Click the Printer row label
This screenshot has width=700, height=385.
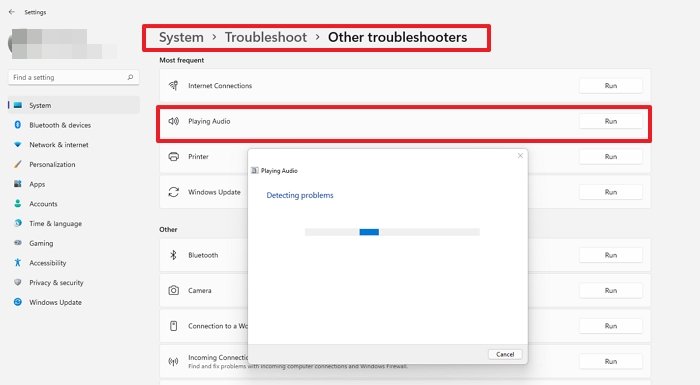[x=198, y=156]
